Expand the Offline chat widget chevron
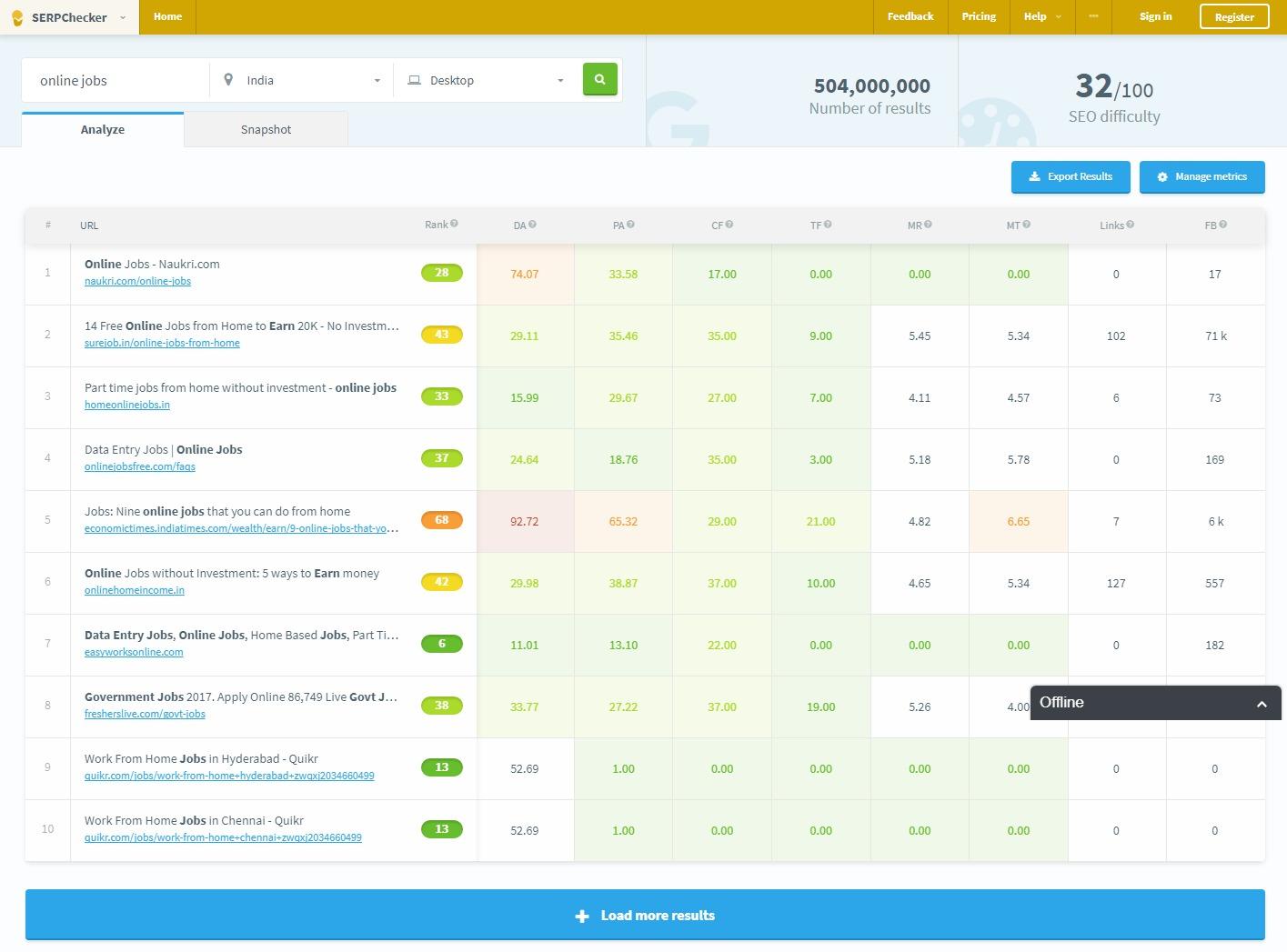 click(x=1262, y=704)
